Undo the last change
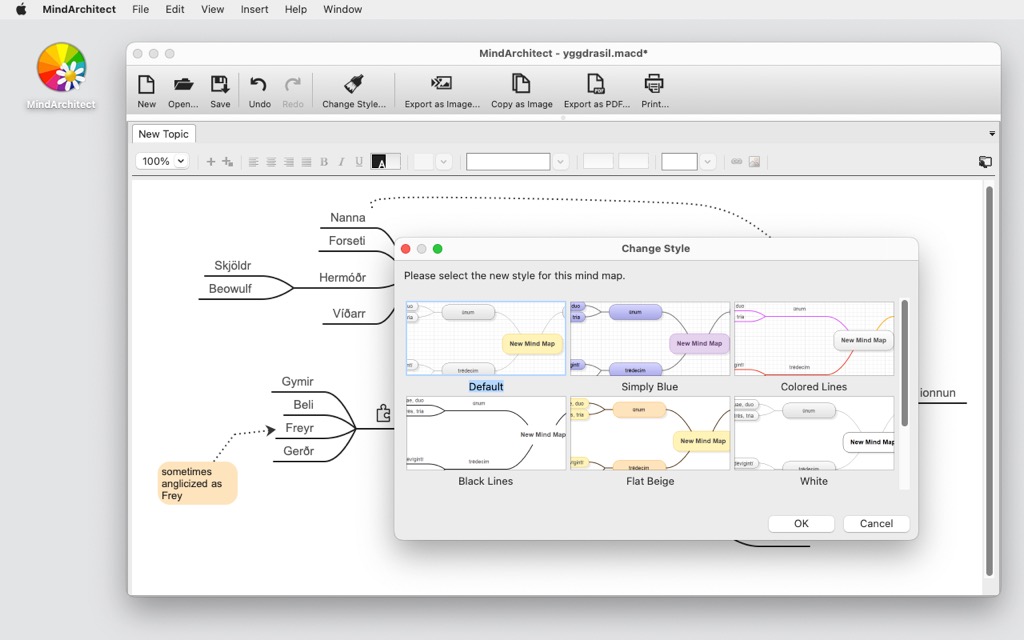The height and width of the screenshot is (640, 1024). pos(258,90)
